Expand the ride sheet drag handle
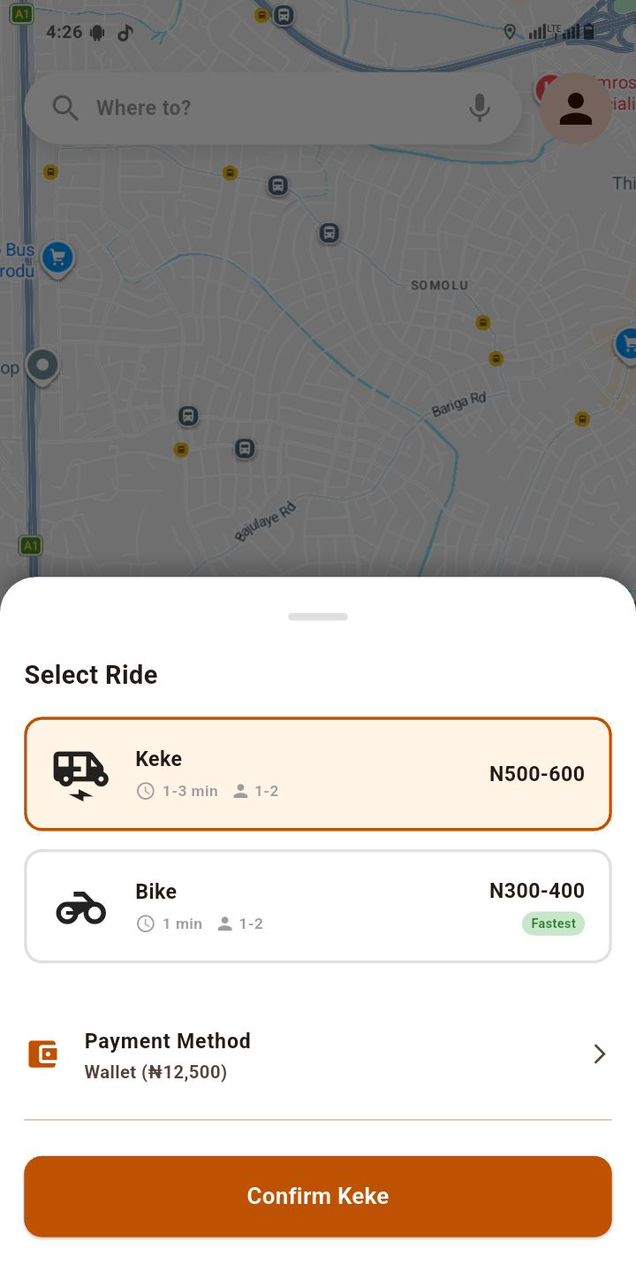 (x=317, y=616)
